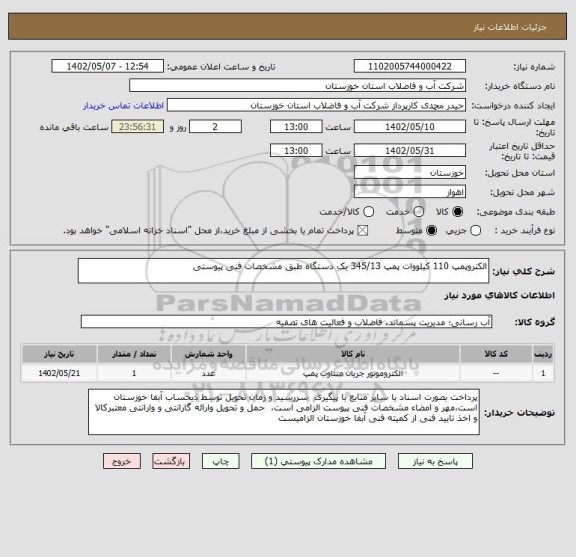This screenshot has height=557, width=576.
Task: Click the delivery province field خوزستان
Action: [x=410, y=172]
